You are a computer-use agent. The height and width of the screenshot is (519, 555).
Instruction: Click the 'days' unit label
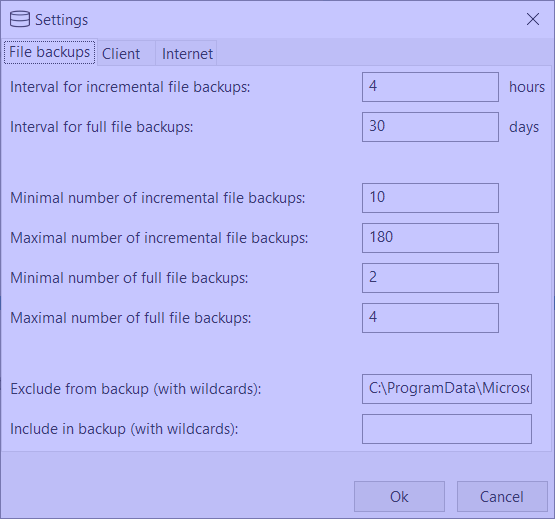(x=524, y=127)
